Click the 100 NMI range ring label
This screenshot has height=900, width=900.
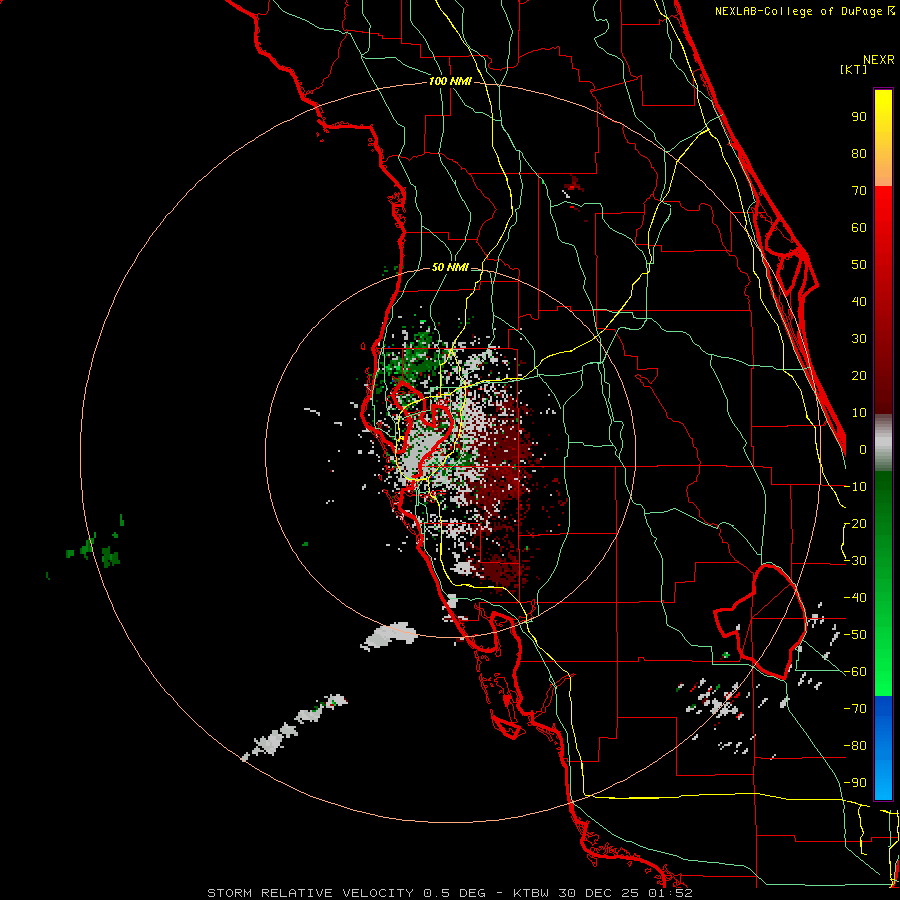[450, 82]
